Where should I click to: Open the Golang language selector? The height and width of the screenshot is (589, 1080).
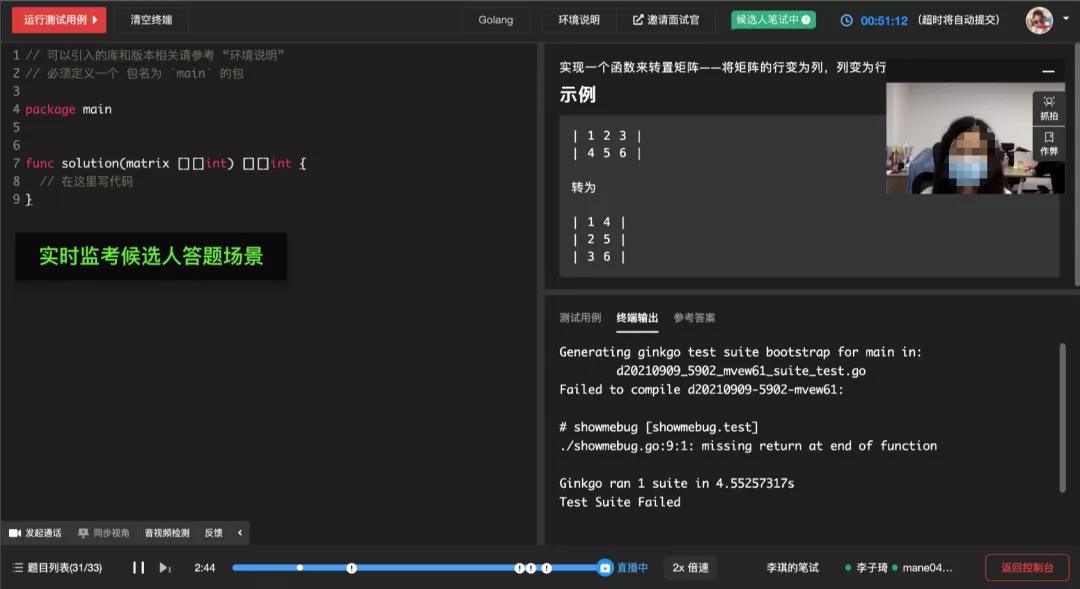click(x=496, y=19)
